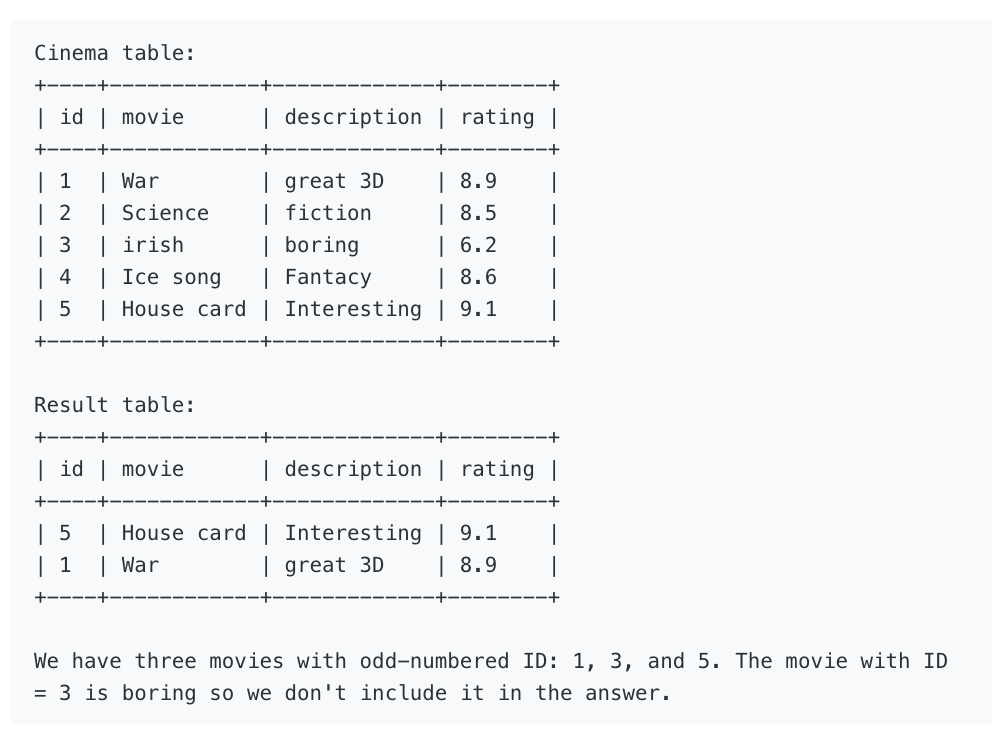Select 'War' in the Cinema table
This screenshot has height=732, width=1000.
(140, 181)
